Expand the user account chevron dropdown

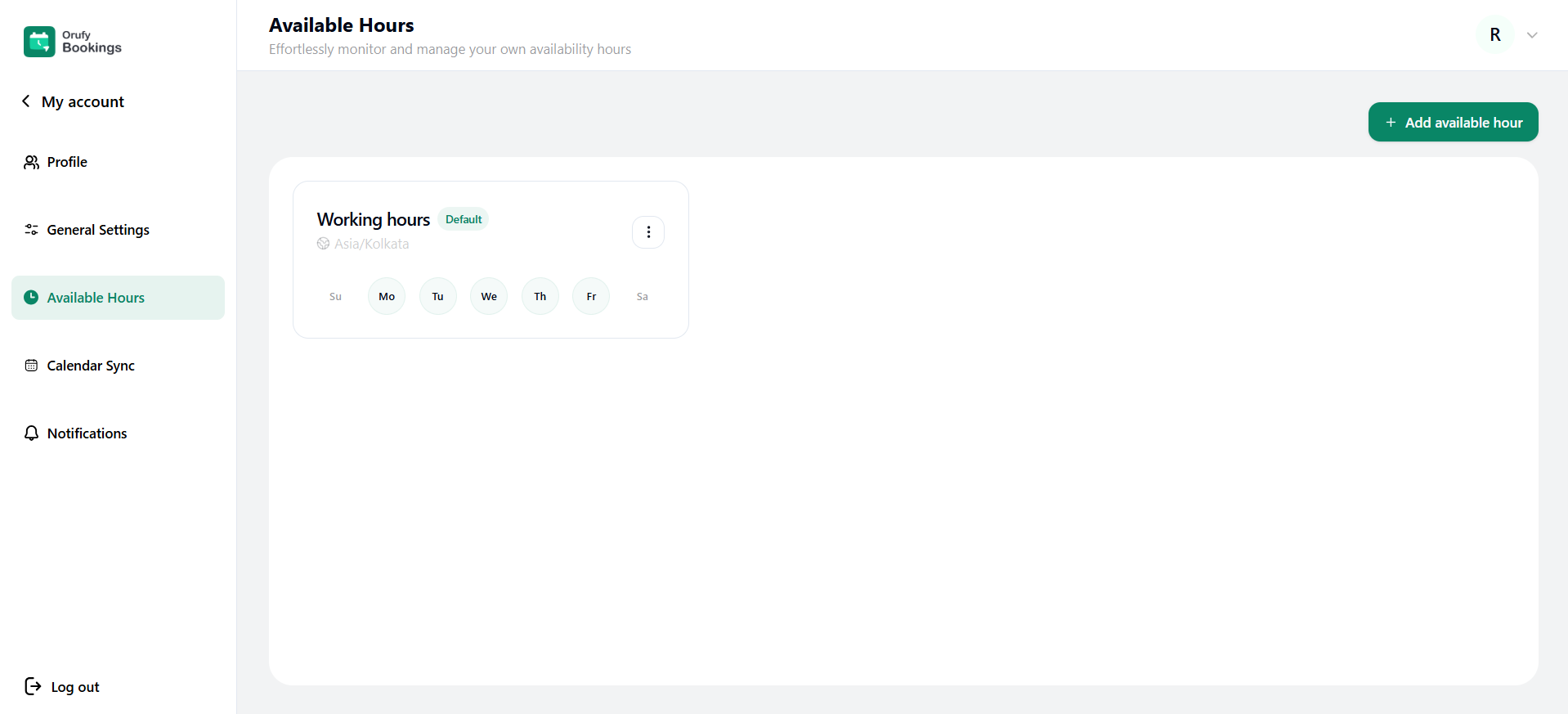click(1532, 35)
